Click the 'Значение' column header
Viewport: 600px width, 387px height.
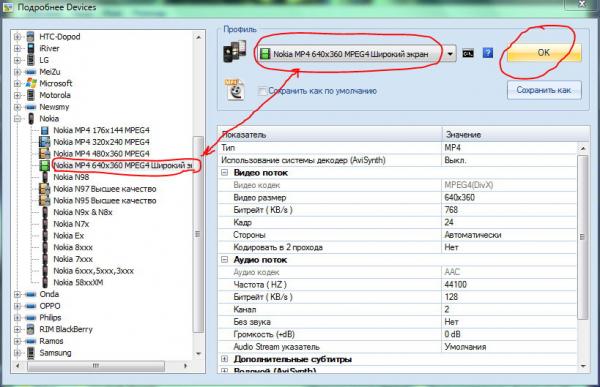[x=515, y=134]
